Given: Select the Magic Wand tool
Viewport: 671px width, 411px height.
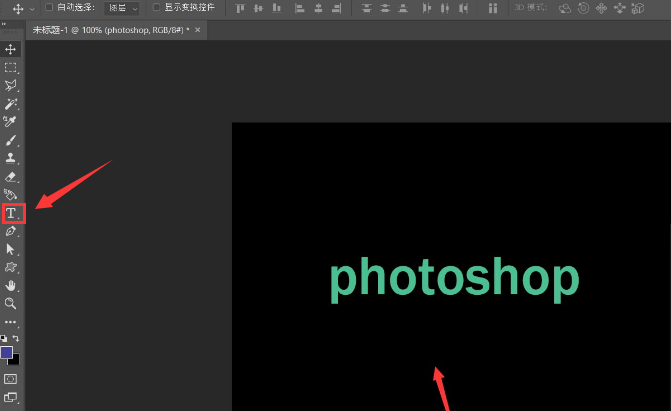Looking at the screenshot, I should [10, 104].
